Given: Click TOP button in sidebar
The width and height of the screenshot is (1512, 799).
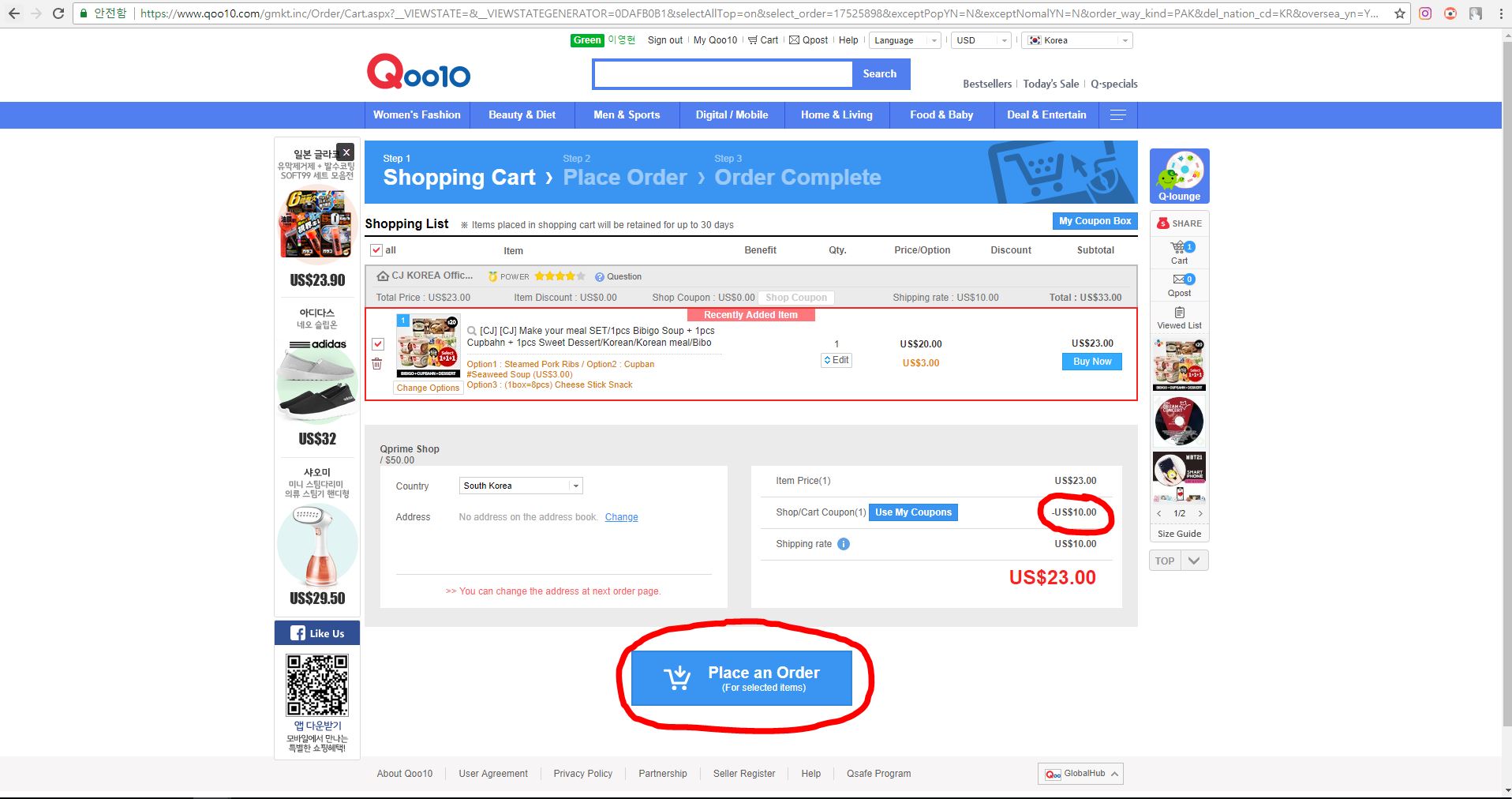Looking at the screenshot, I should click(1165, 561).
